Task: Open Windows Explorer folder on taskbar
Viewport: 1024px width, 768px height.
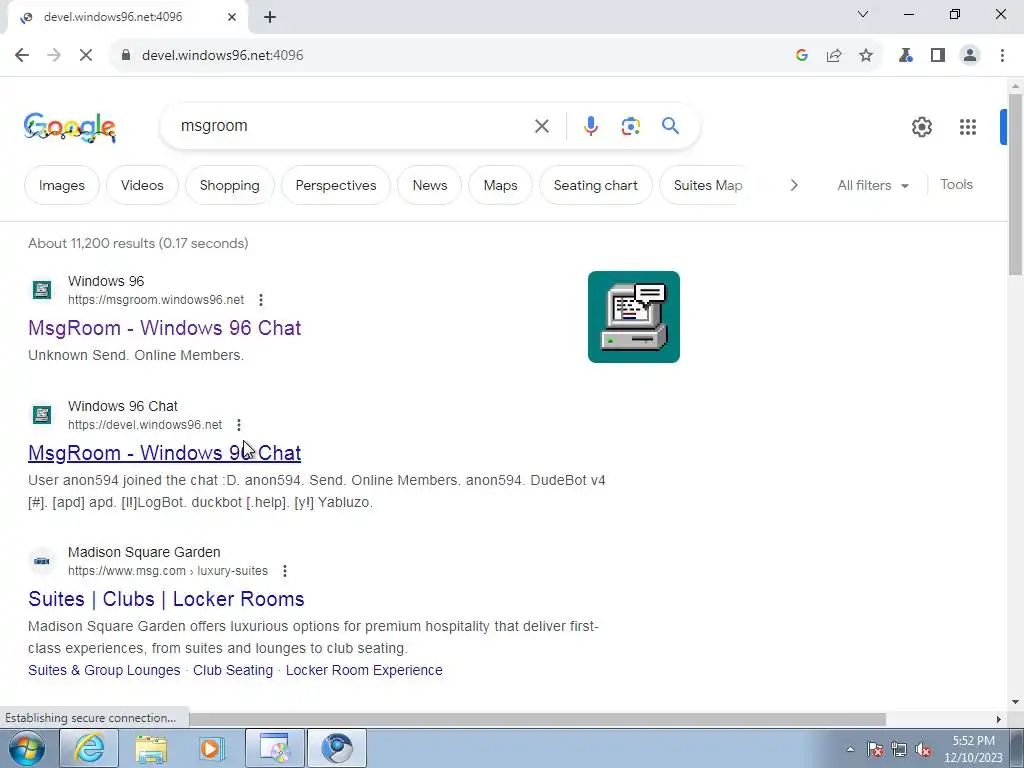Action: coord(151,748)
